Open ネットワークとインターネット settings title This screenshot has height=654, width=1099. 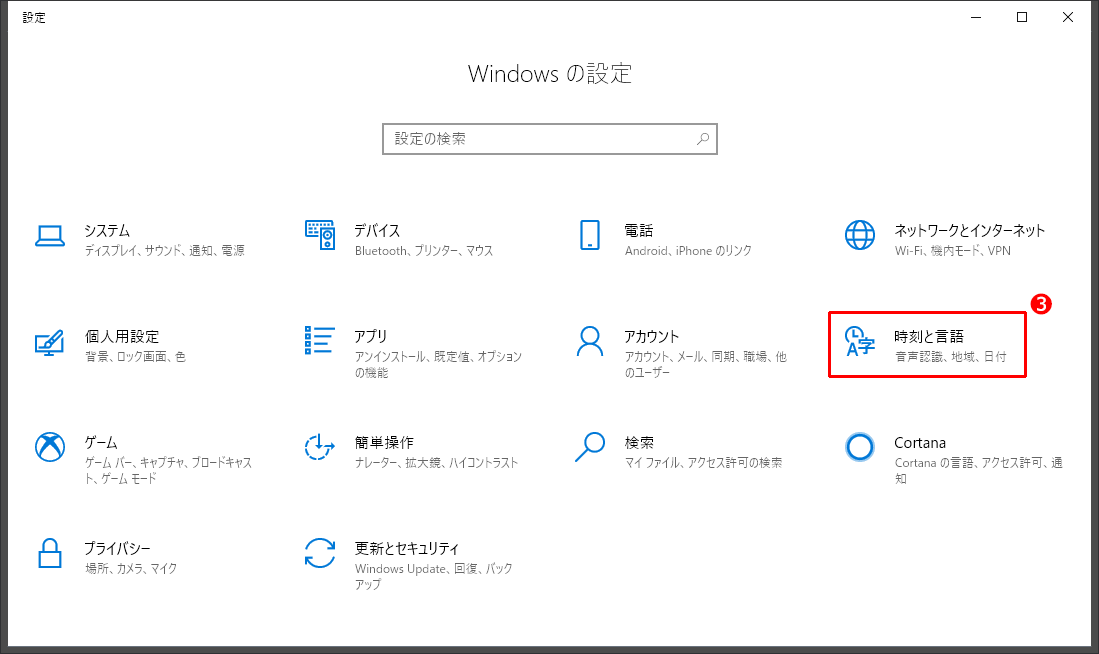(970, 231)
